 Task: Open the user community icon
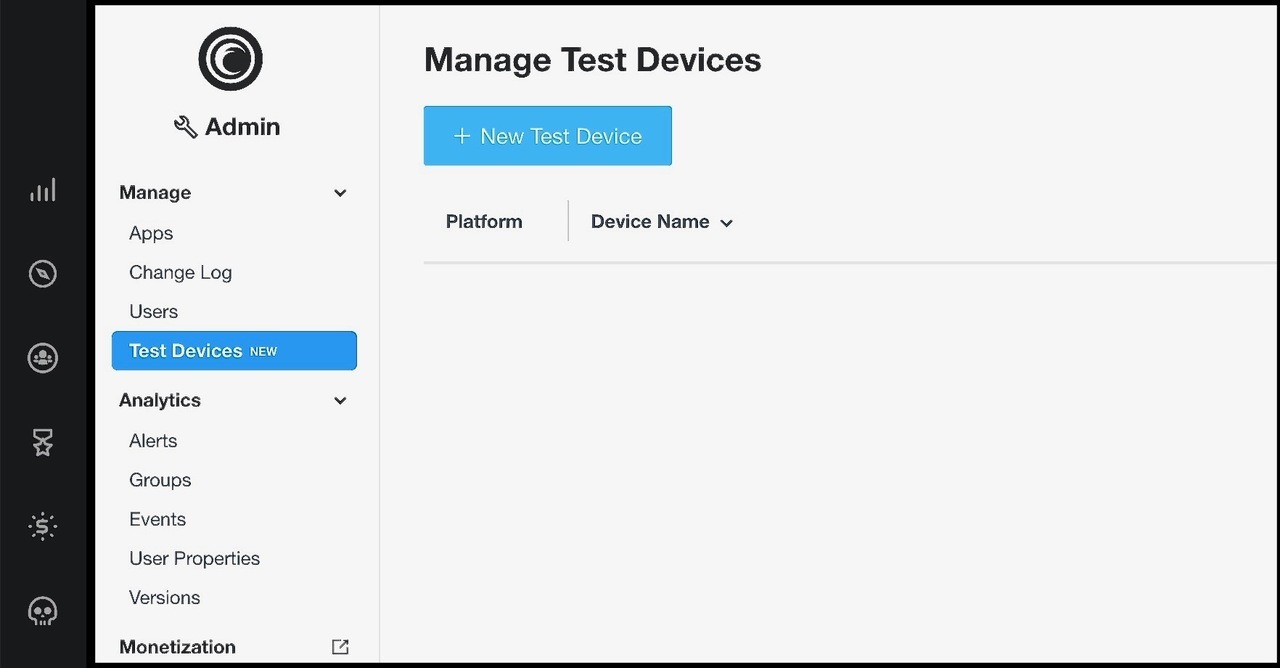click(43, 358)
